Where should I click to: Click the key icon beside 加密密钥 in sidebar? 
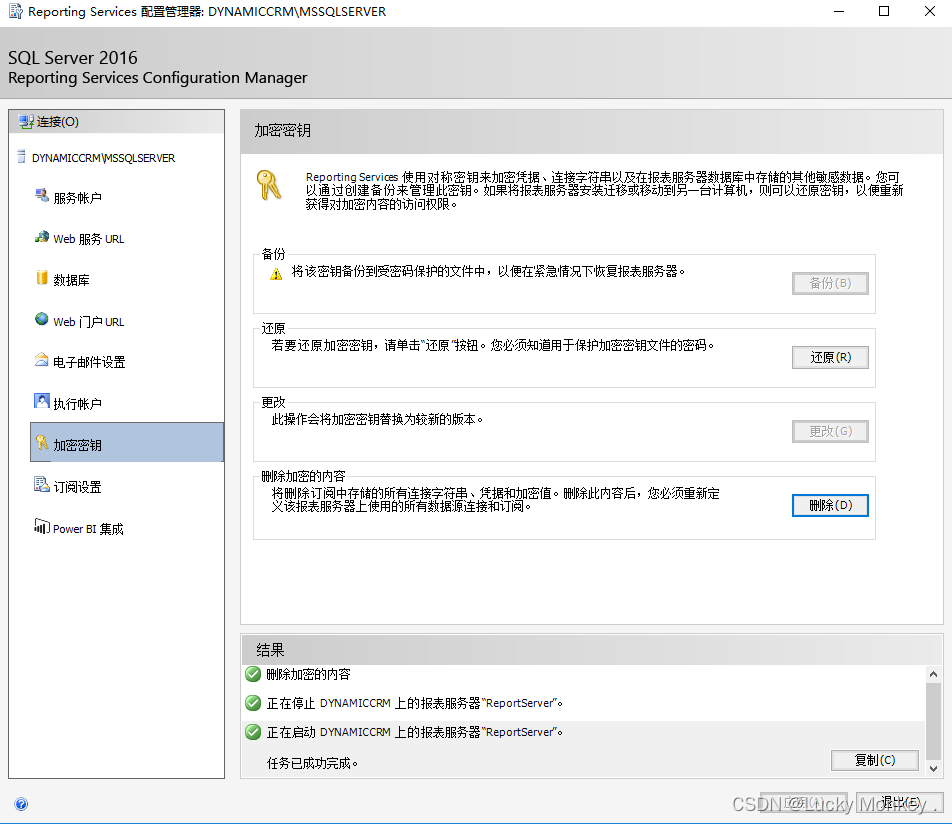coord(41,442)
